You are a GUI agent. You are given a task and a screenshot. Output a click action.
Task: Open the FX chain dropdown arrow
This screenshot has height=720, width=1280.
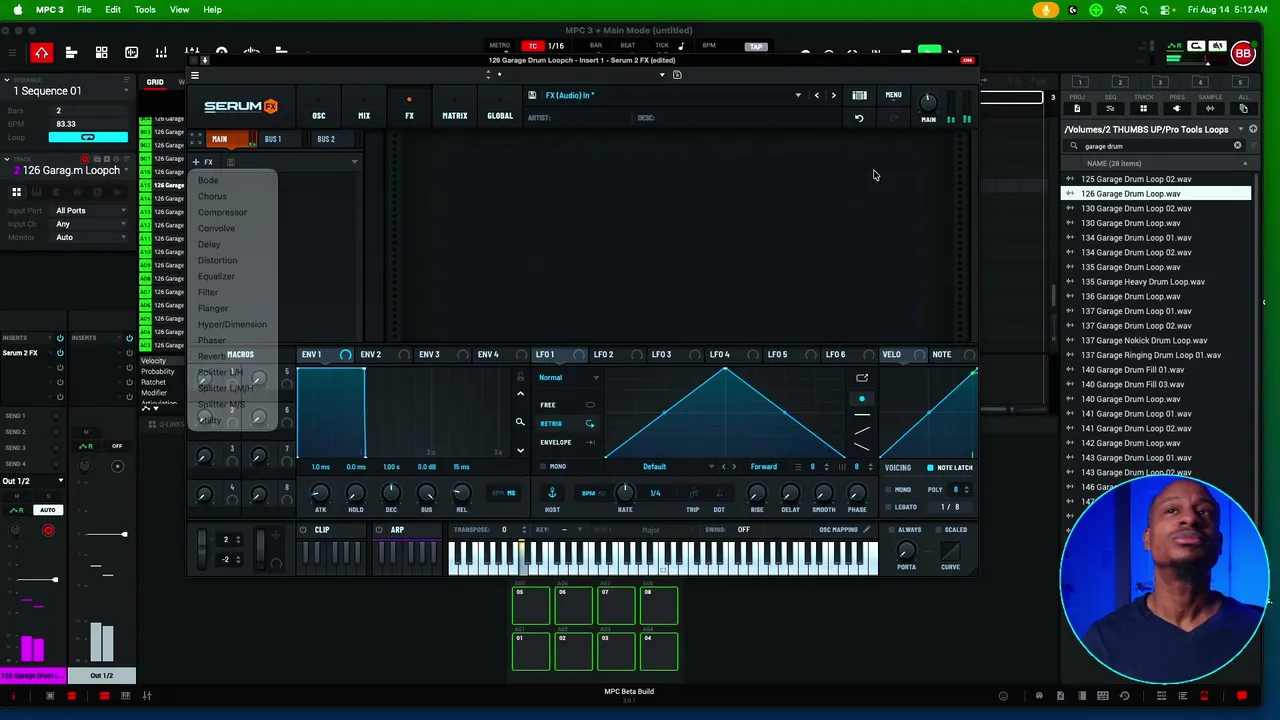coord(354,162)
